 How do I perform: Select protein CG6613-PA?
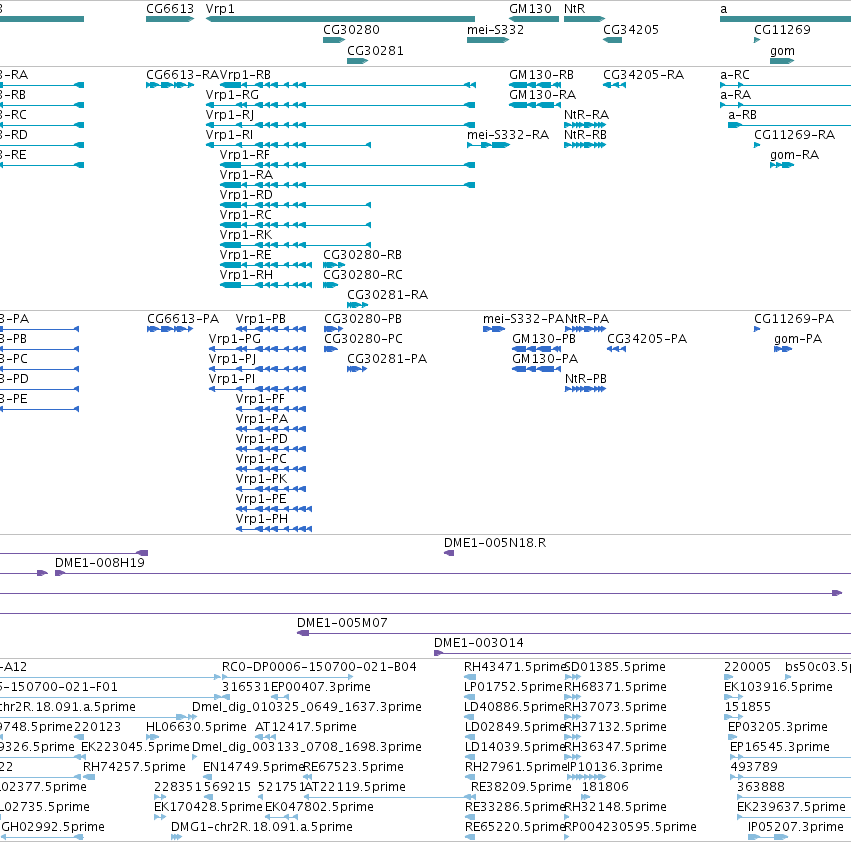[x=183, y=319]
